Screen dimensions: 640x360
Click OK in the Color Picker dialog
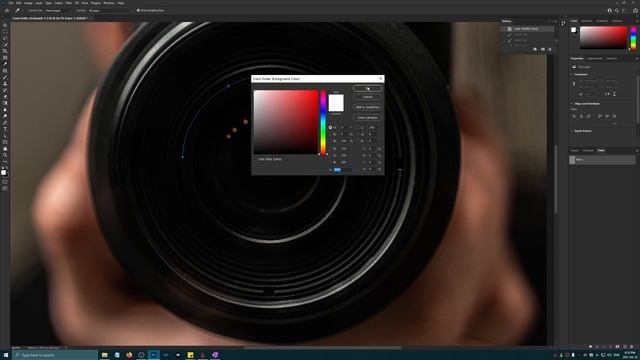pyautogui.click(x=367, y=88)
